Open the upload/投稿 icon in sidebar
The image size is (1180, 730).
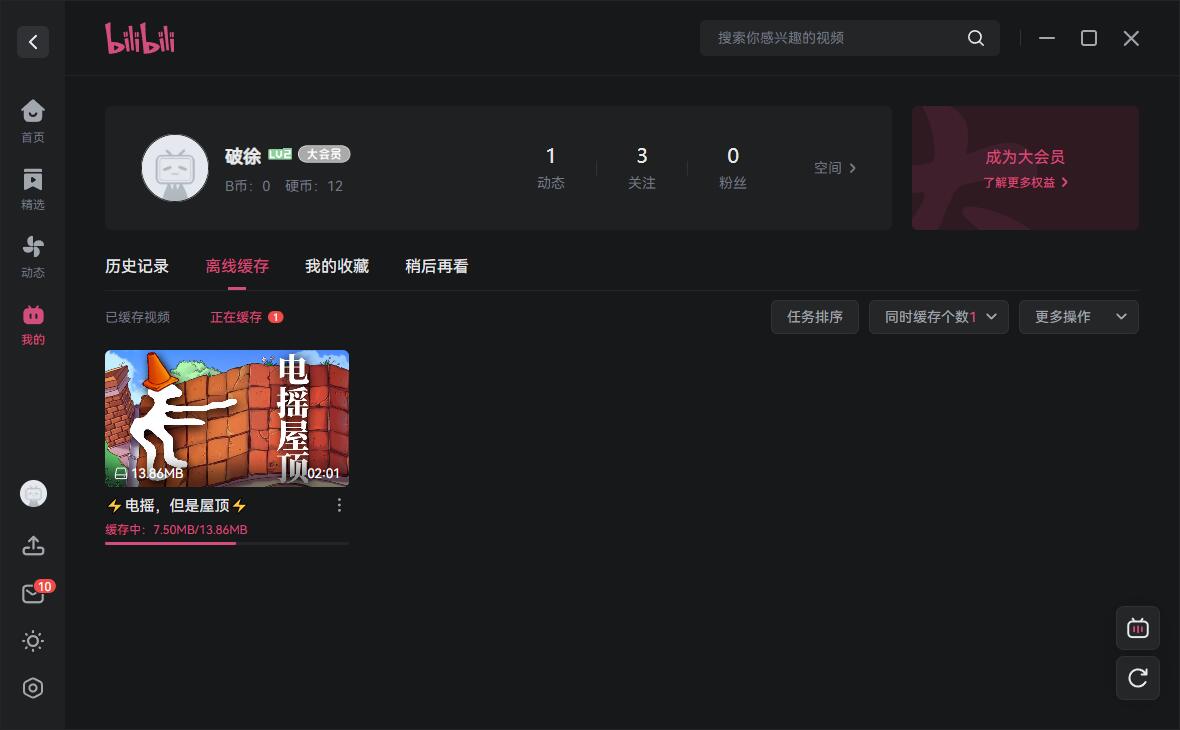click(x=33, y=546)
